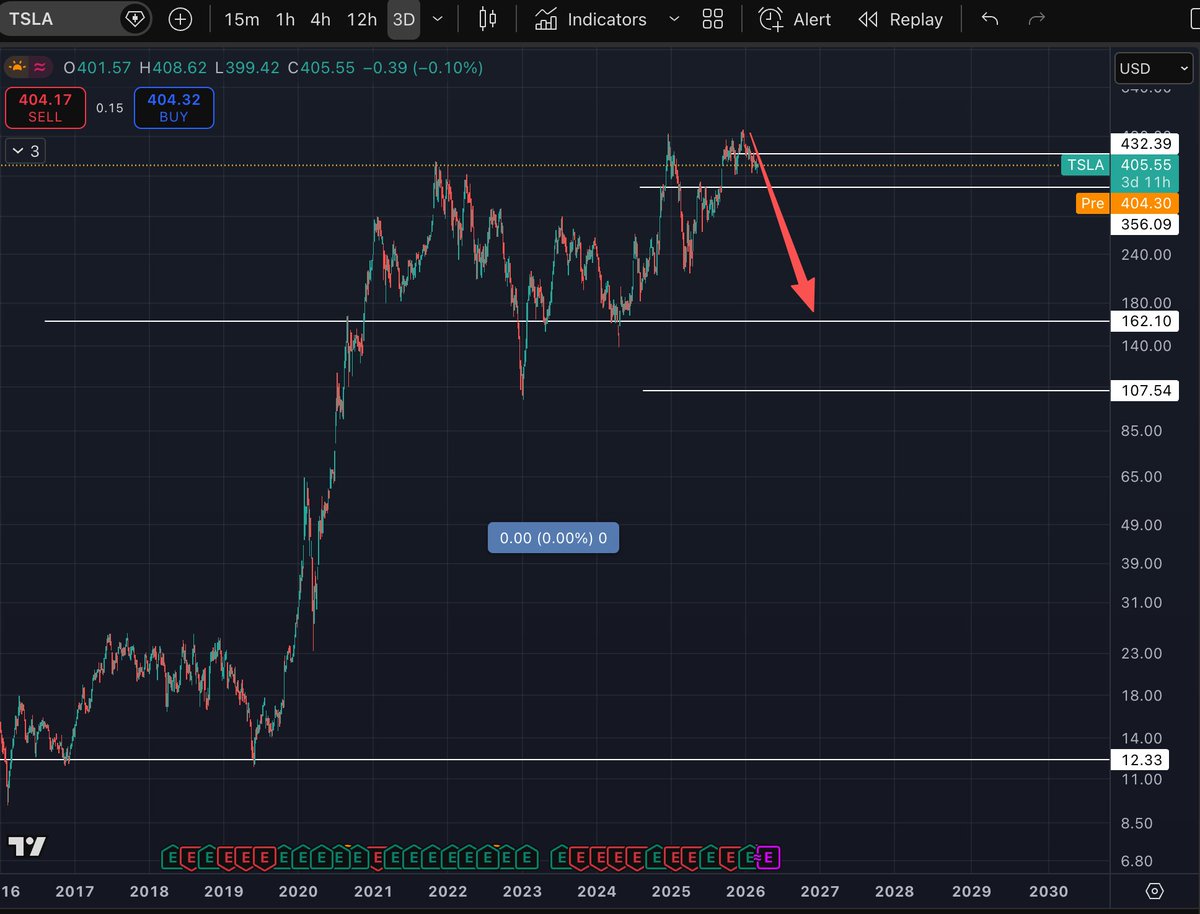Click the O401.57 open value in legend

pyautogui.click(x=98, y=68)
